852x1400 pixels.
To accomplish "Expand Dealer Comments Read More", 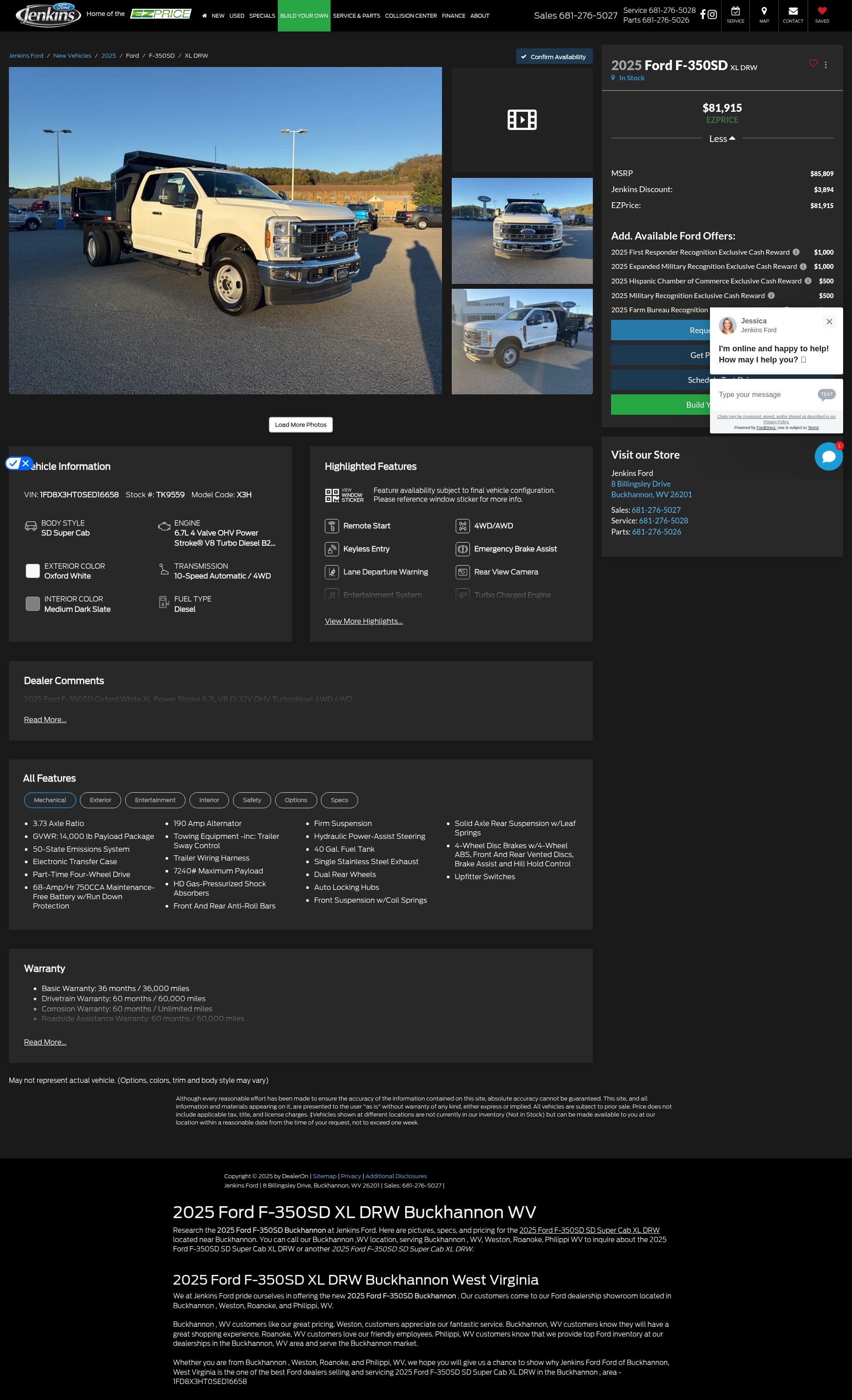I will pyautogui.click(x=45, y=720).
